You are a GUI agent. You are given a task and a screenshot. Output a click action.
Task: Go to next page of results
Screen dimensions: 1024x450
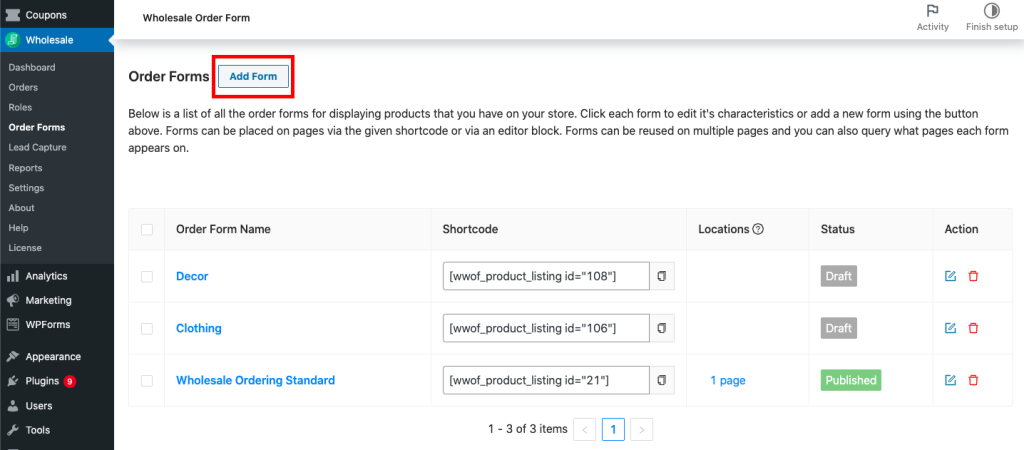(641, 430)
